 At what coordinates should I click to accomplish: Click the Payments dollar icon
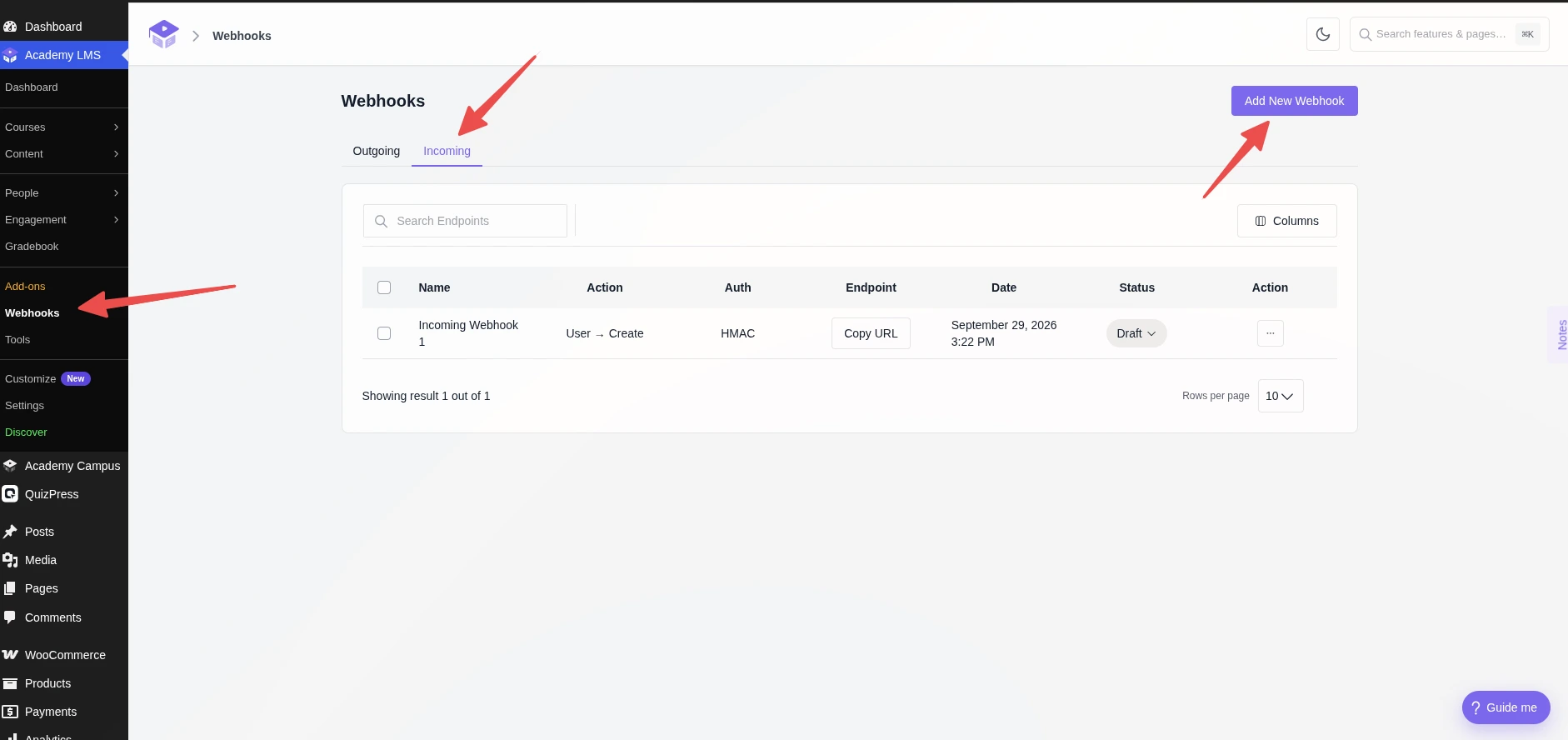pyautogui.click(x=10, y=712)
